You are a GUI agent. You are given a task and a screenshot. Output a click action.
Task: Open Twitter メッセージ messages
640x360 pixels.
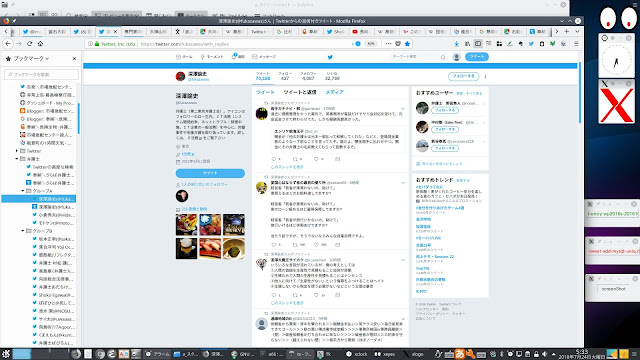click(x=264, y=57)
